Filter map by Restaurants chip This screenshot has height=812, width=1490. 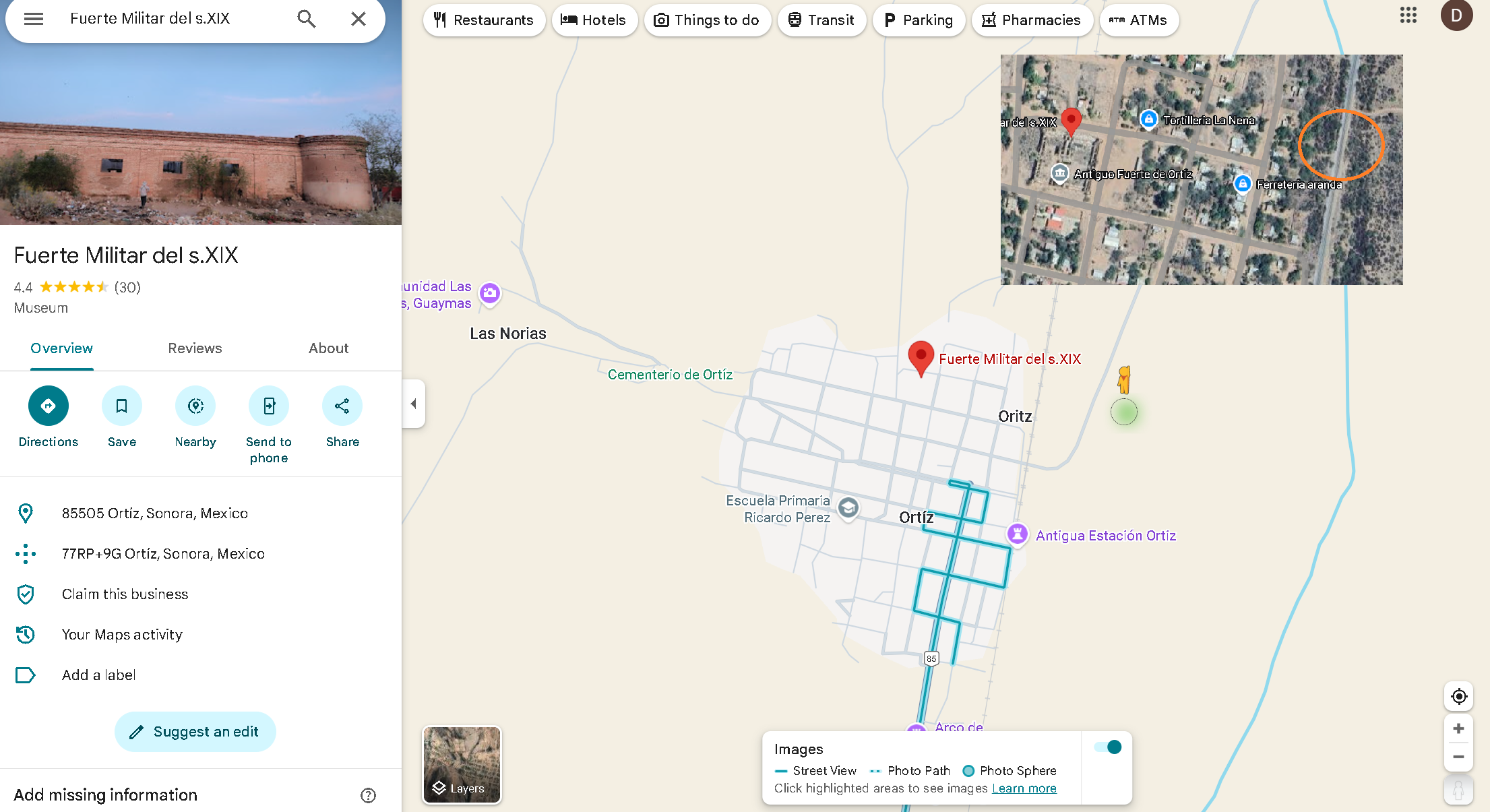(x=484, y=20)
